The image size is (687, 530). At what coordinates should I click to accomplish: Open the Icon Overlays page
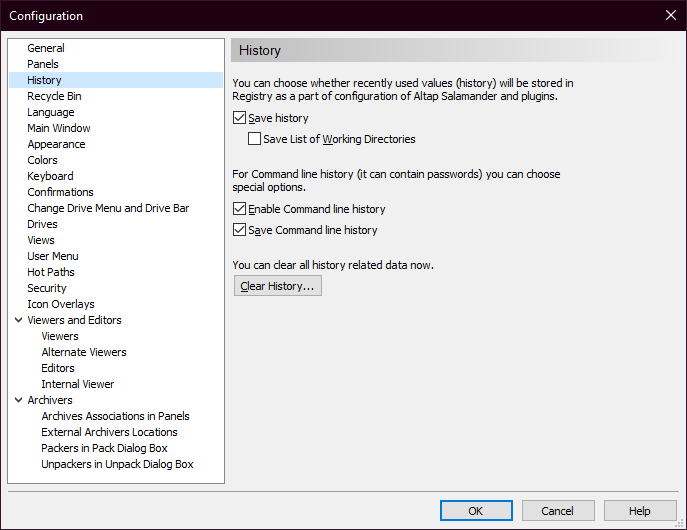[x=61, y=304]
